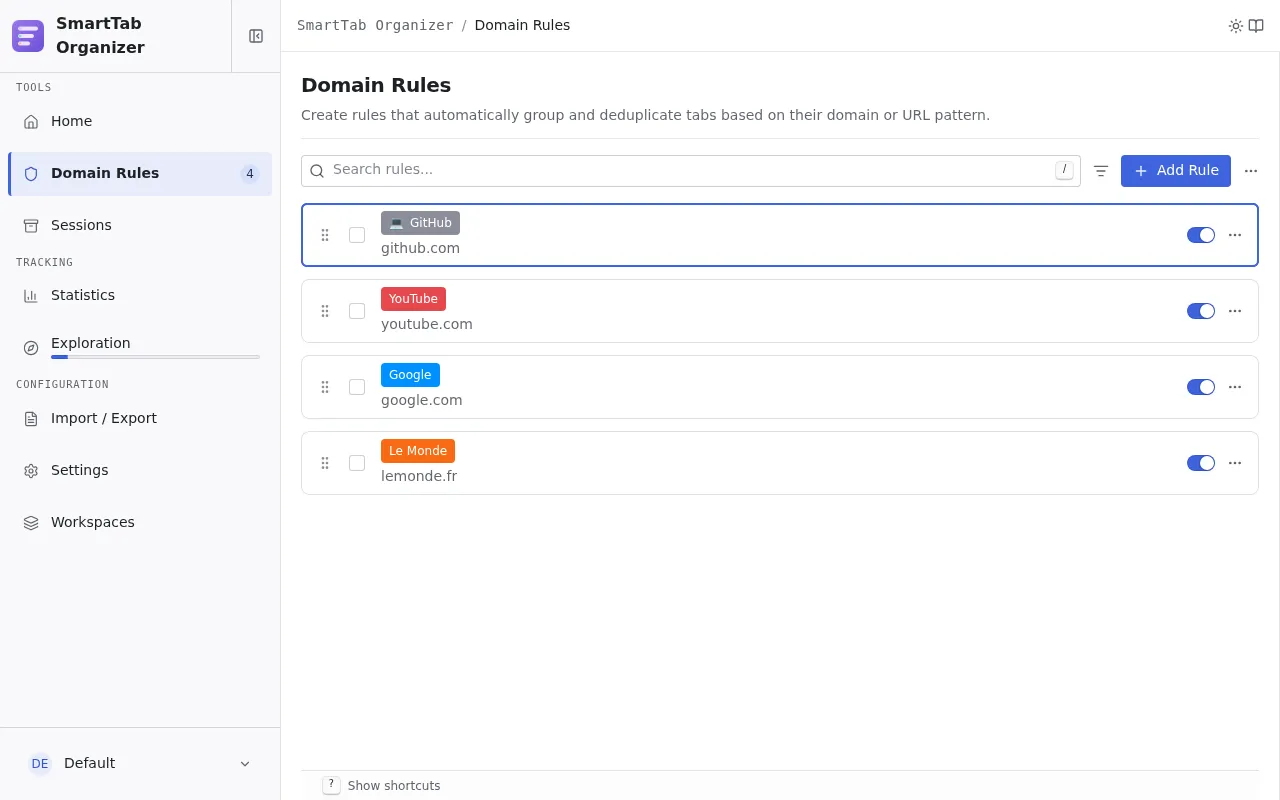Click the red YouTube tag
Viewport: 1280px width, 800px height.
click(x=413, y=299)
